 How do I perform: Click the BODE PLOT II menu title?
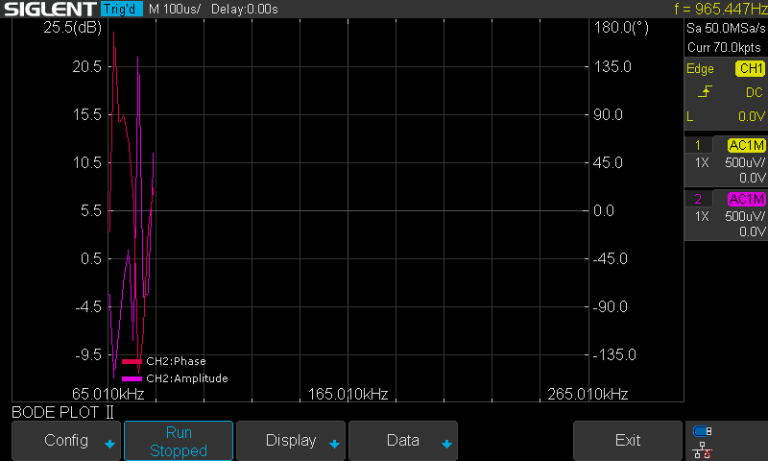[63, 411]
